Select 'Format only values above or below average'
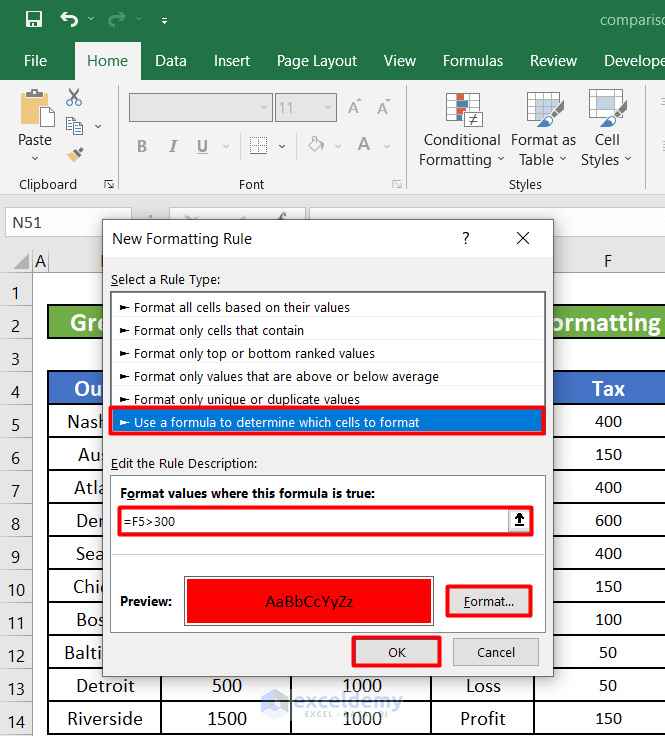Viewport: 665px width, 736px height. [x=328, y=376]
